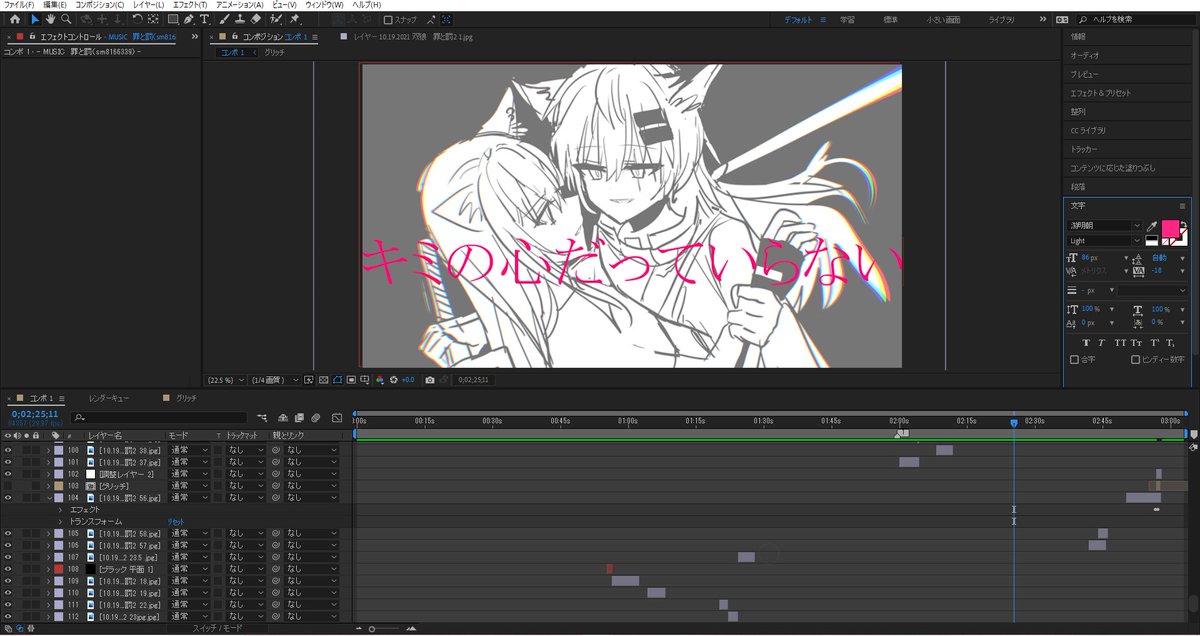Toggle the shy layers icon in timeline
The height and width of the screenshot is (636, 1200).
pyautogui.click(x=283, y=417)
